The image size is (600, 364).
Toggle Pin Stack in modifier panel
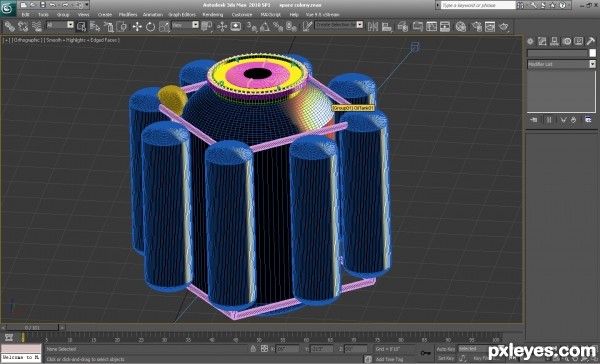pyautogui.click(x=533, y=120)
